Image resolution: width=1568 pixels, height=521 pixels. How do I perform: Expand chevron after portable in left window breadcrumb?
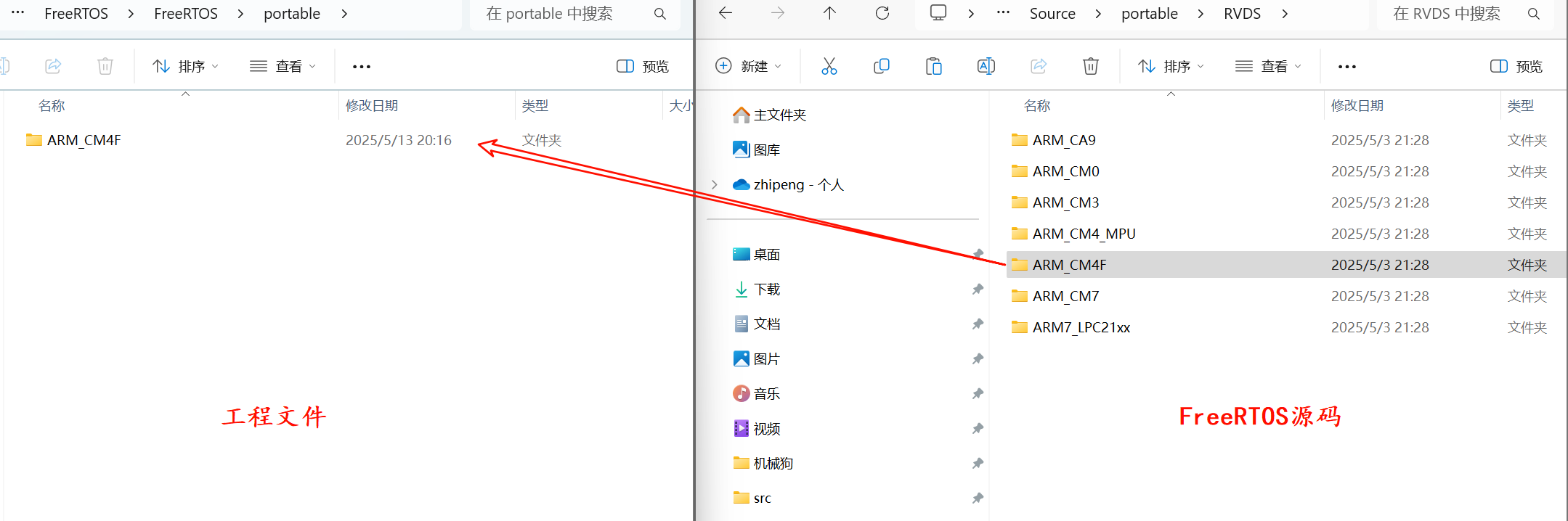click(344, 14)
